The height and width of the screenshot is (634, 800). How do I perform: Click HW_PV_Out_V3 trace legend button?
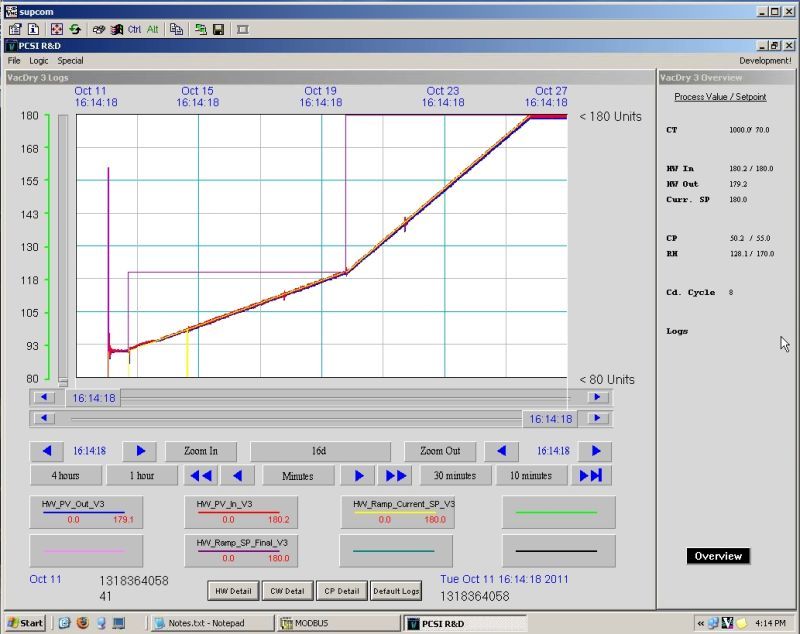86,512
